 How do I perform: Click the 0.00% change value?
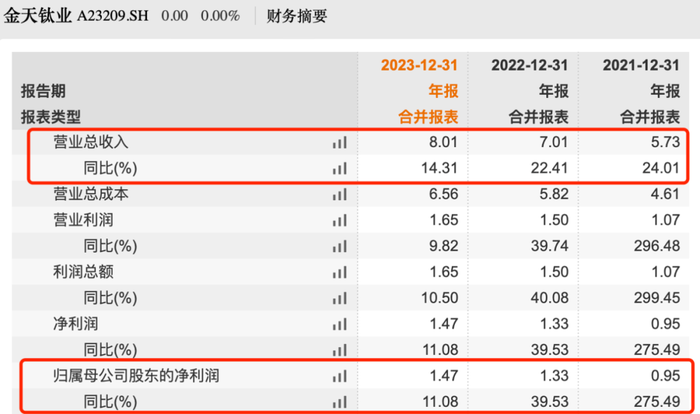click(x=220, y=16)
